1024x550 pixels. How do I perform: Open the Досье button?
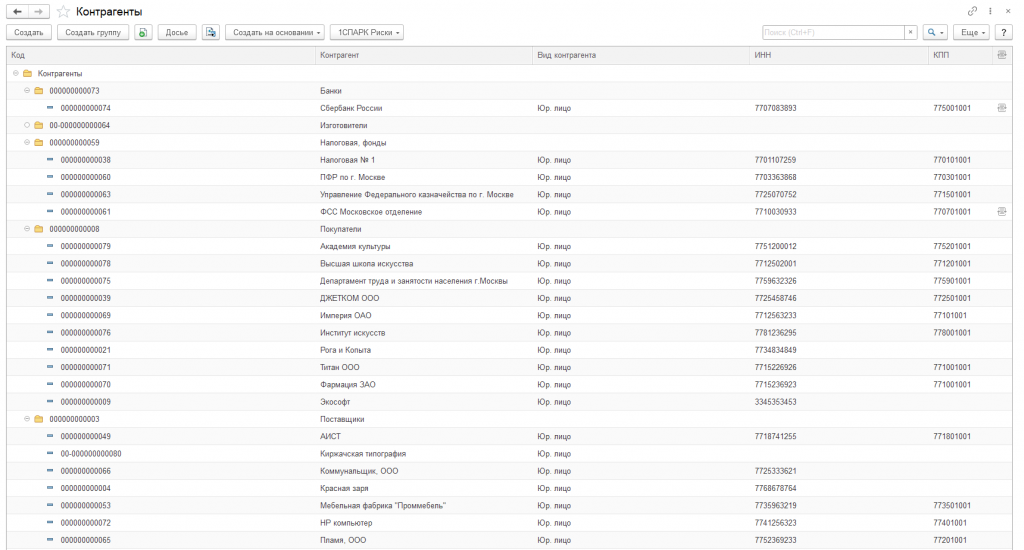(x=177, y=32)
